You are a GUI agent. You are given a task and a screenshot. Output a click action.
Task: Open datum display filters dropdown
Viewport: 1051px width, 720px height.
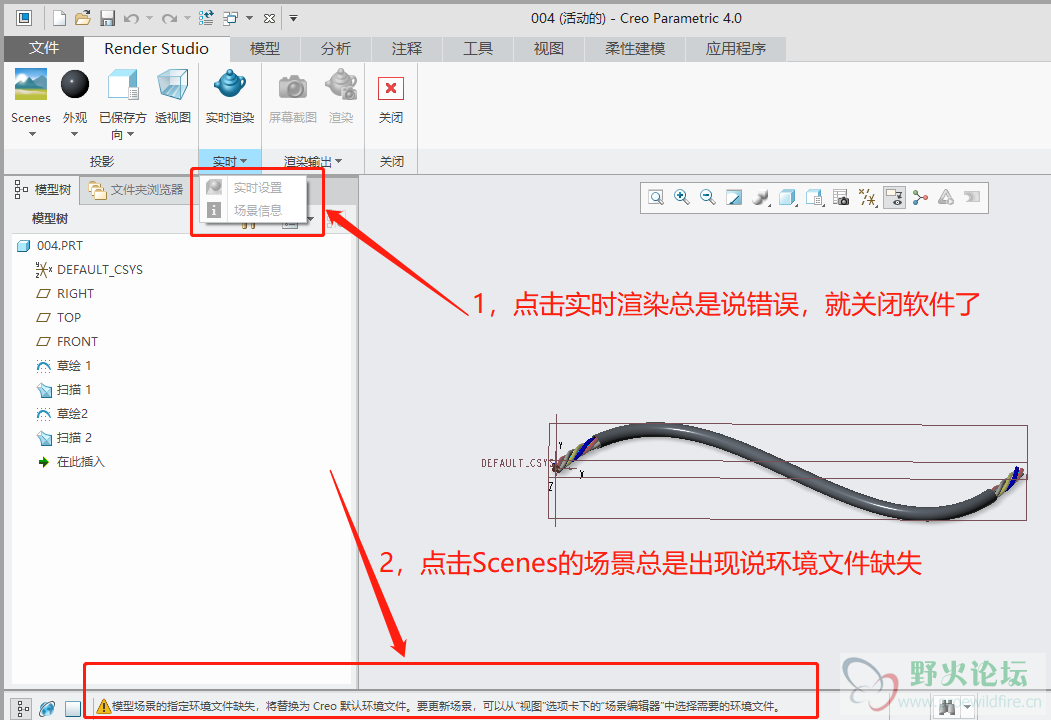[x=867, y=197]
